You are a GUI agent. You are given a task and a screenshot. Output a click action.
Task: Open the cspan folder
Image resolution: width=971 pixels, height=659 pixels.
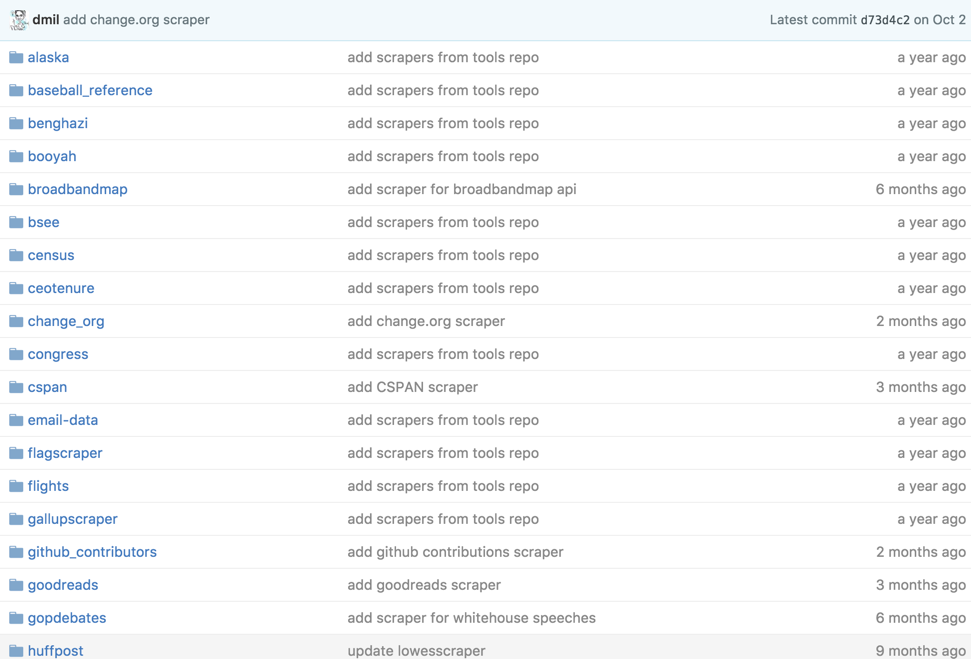(x=47, y=387)
